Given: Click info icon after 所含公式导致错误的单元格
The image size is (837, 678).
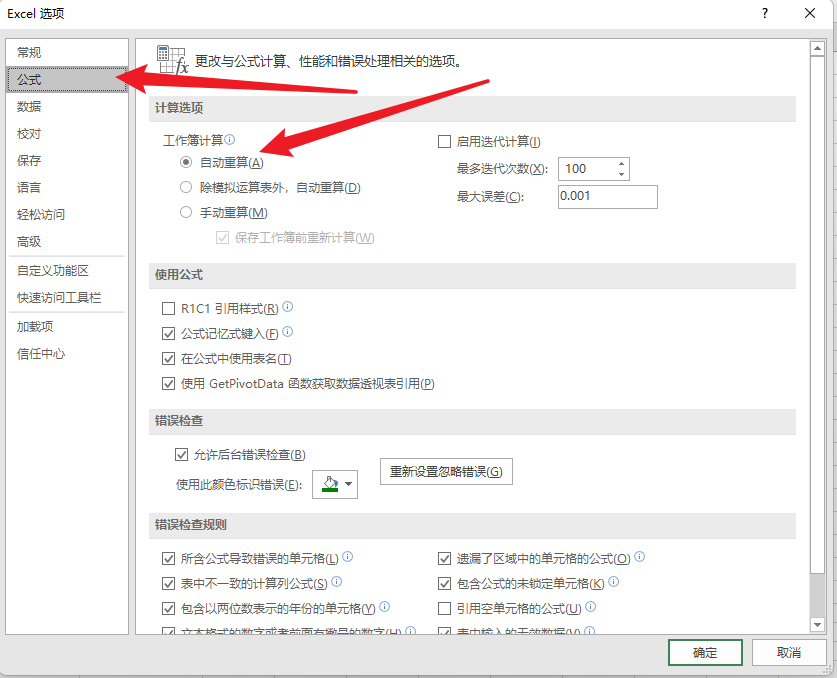Looking at the screenshot, I should pyautogui.click(x=348, y=557).
